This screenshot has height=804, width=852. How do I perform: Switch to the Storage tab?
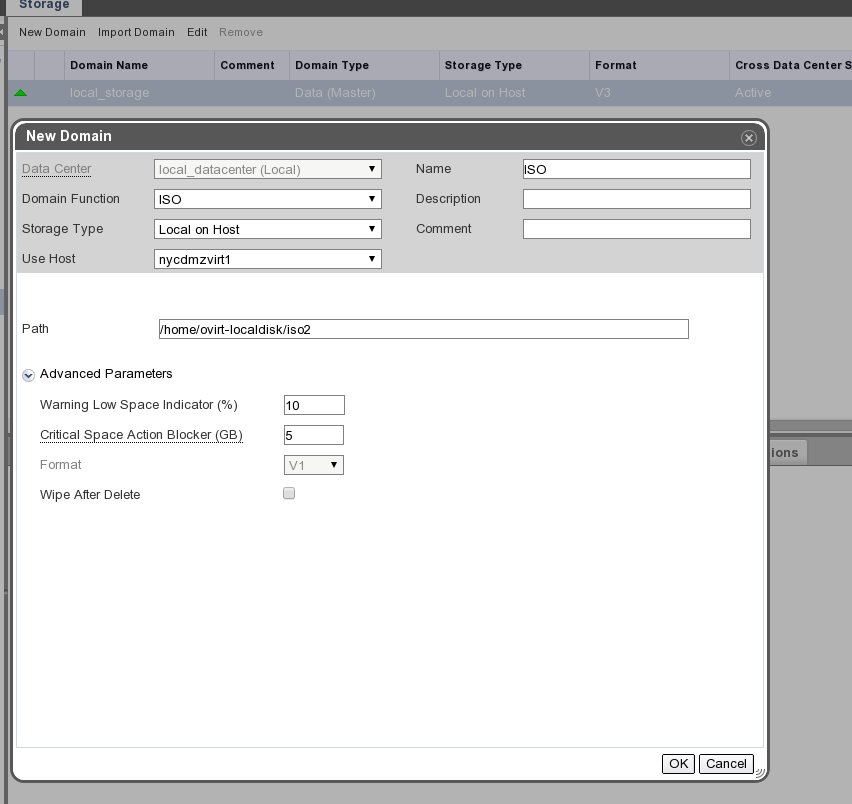[45, 6]
